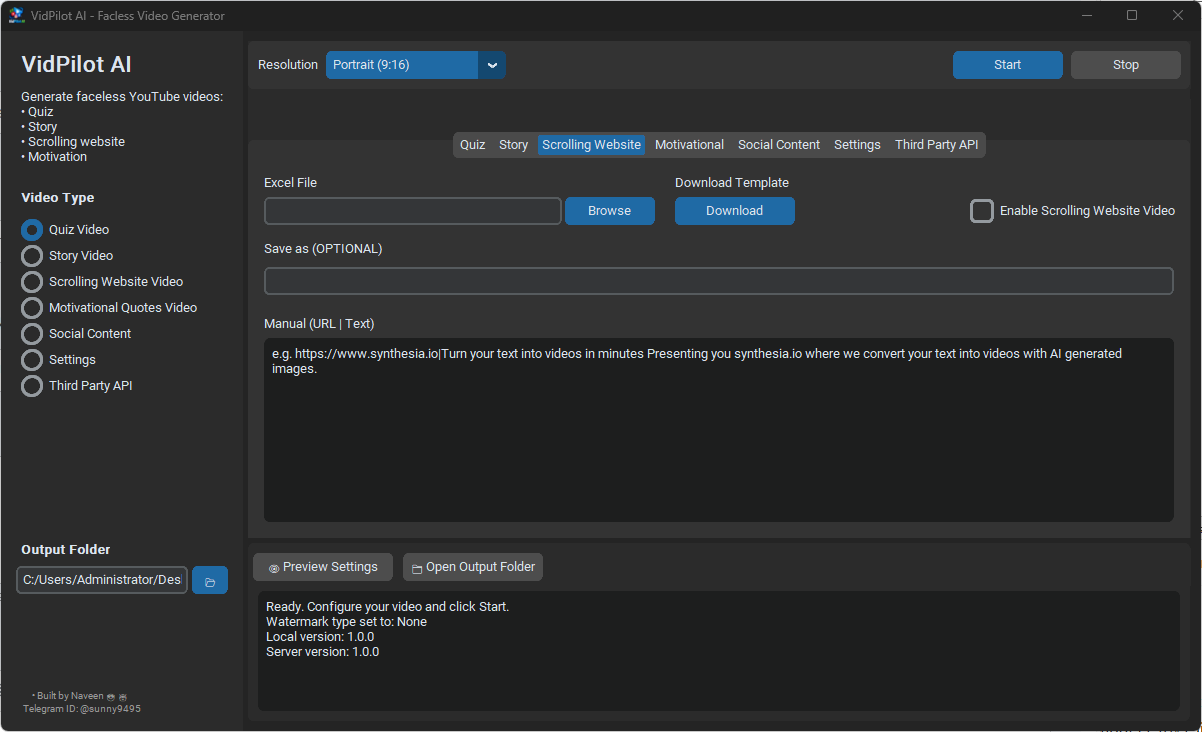Switch to the Quiz tab

click(472, 144)
